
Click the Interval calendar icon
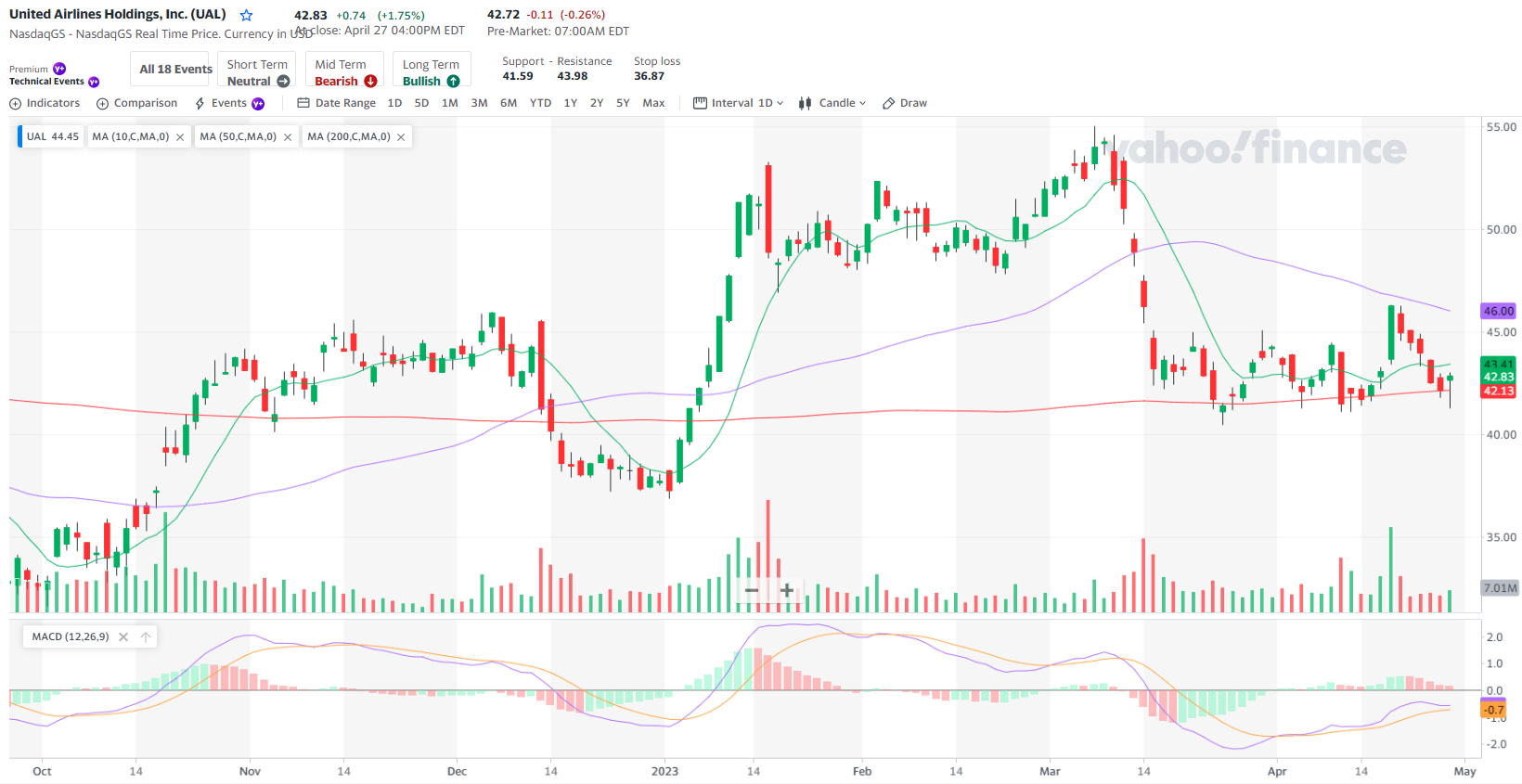point(700,103)
